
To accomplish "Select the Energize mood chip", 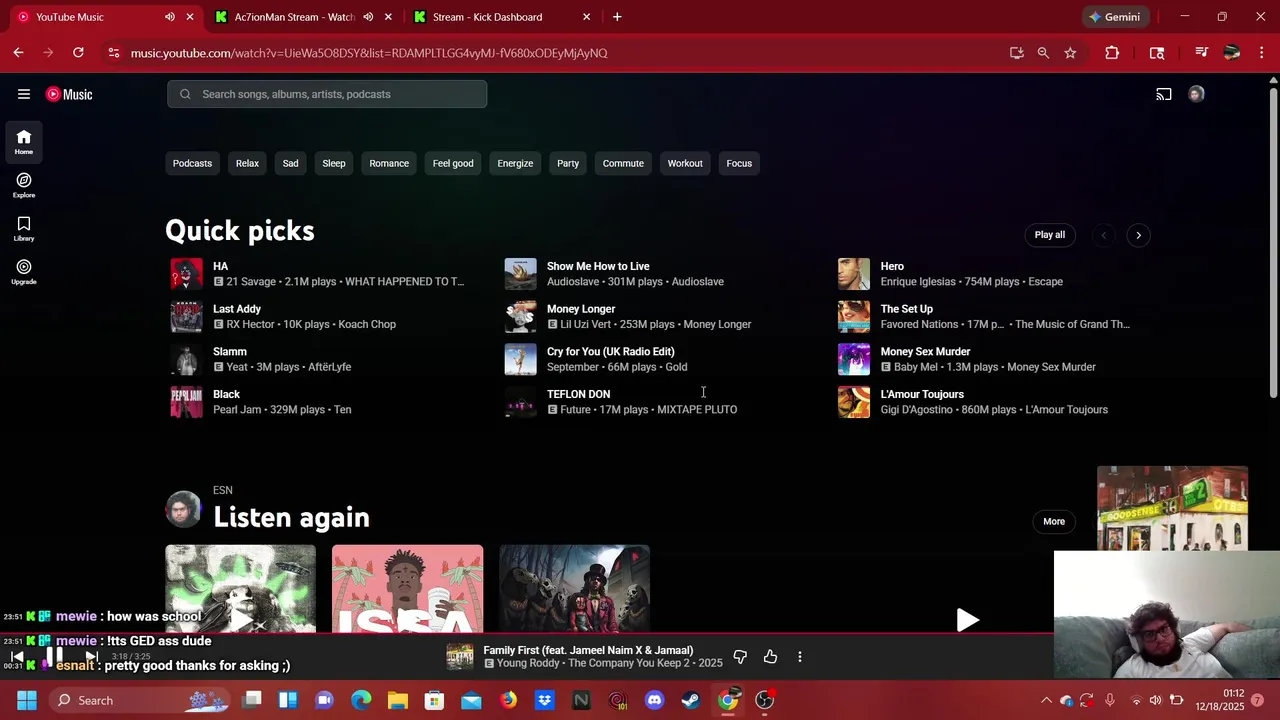I will [x=515, y=163].
